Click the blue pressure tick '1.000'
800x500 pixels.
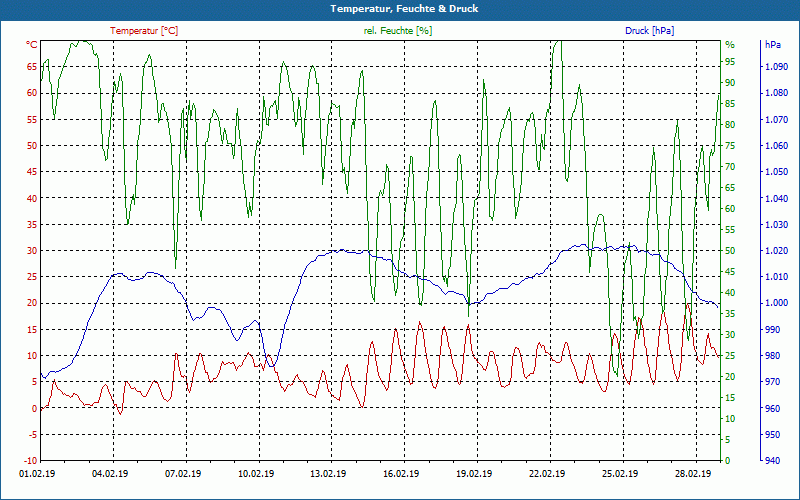(776, 303)
